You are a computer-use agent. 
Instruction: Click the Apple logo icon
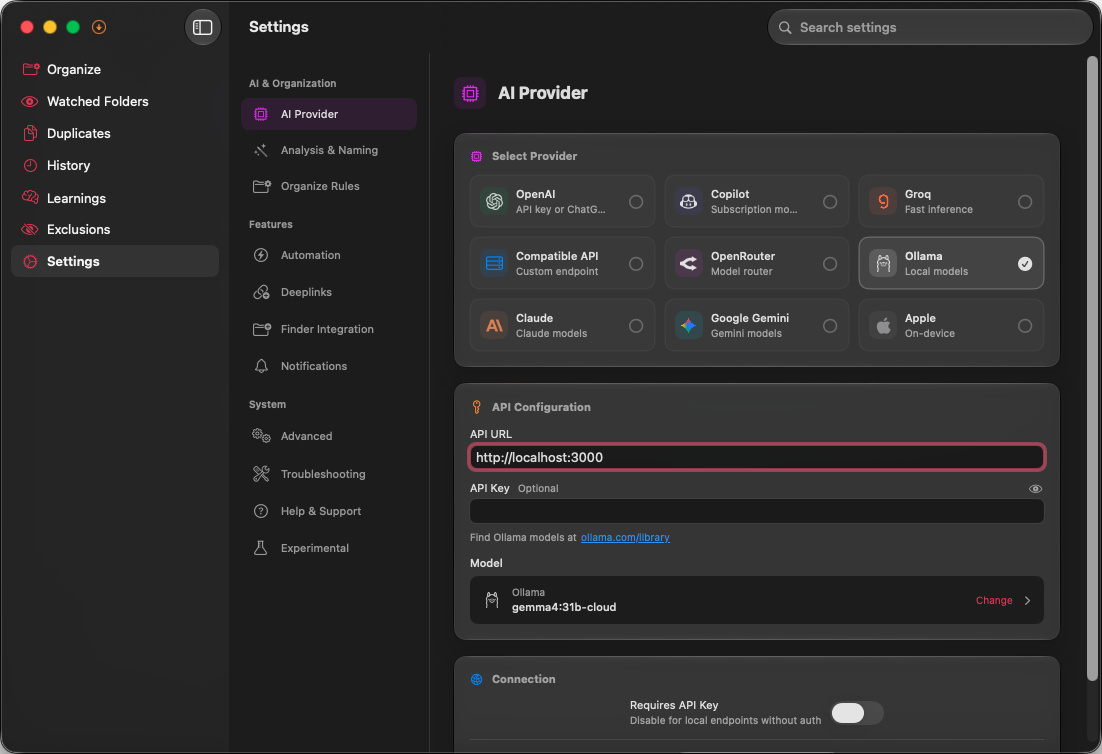pyautogui.click(x=883, y=325)
